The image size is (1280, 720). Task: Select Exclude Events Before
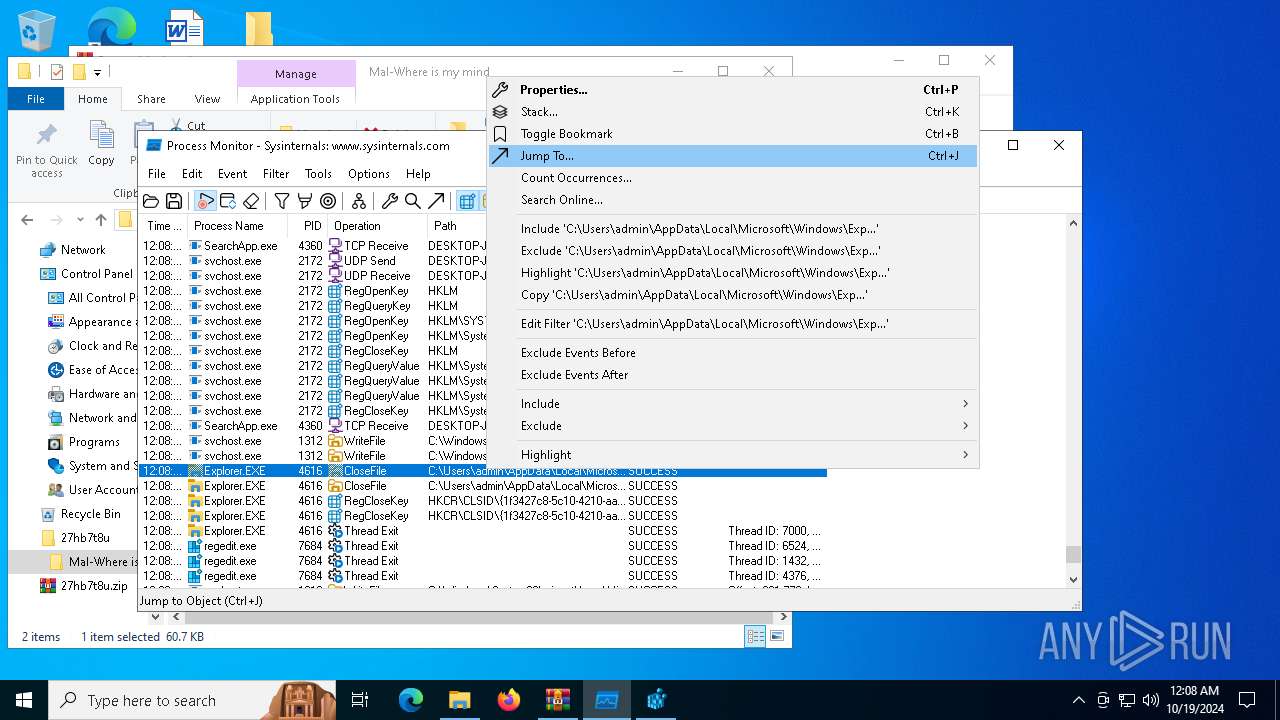point(733,353)
